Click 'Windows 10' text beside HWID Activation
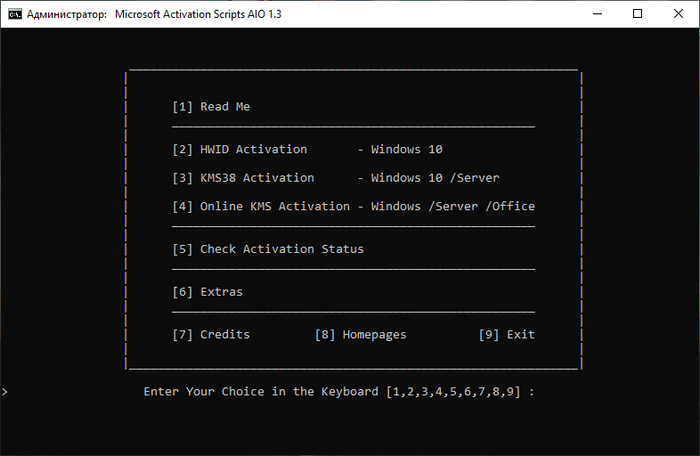Viewport: 700px width, 456px height. coord(407,150)
